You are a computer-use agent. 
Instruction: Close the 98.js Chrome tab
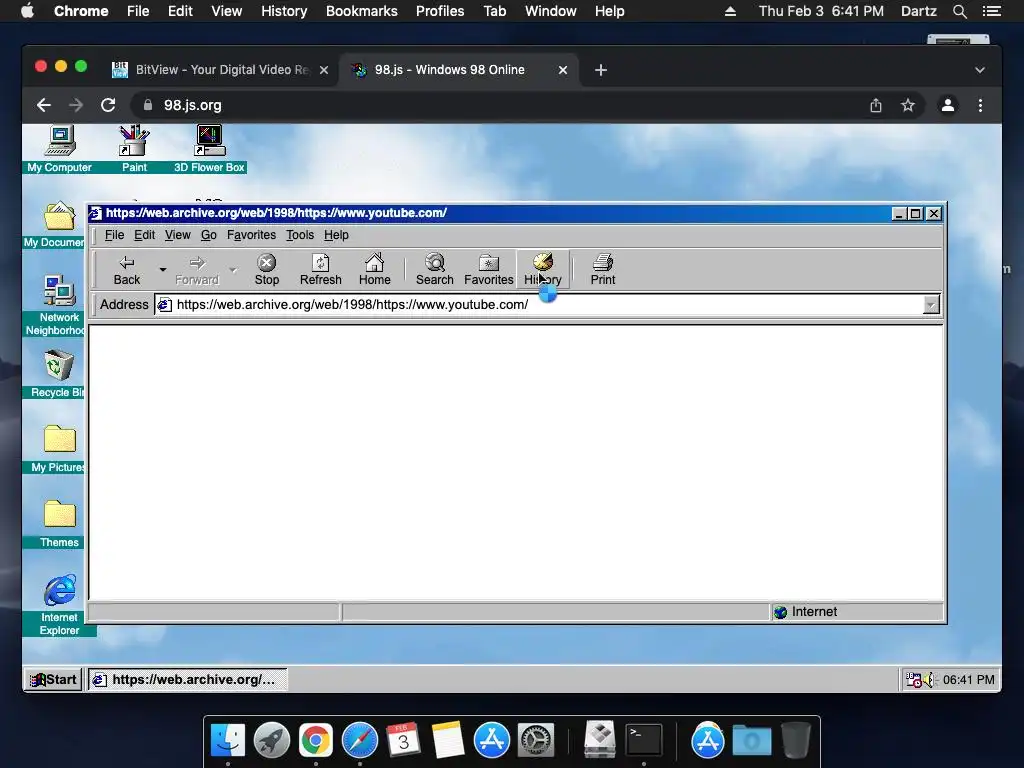[563, 70]
